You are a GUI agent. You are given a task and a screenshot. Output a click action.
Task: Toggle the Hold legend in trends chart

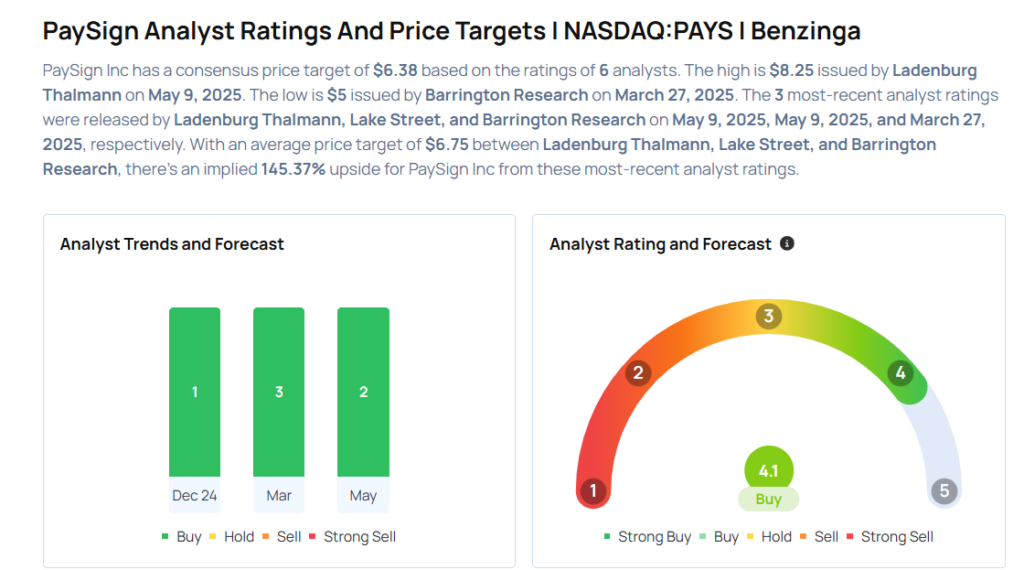click(x=232, y=537)
